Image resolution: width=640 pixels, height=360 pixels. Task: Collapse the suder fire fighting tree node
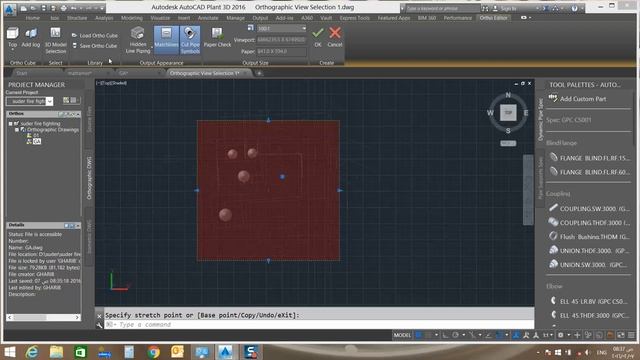click(x=11, y=123)
